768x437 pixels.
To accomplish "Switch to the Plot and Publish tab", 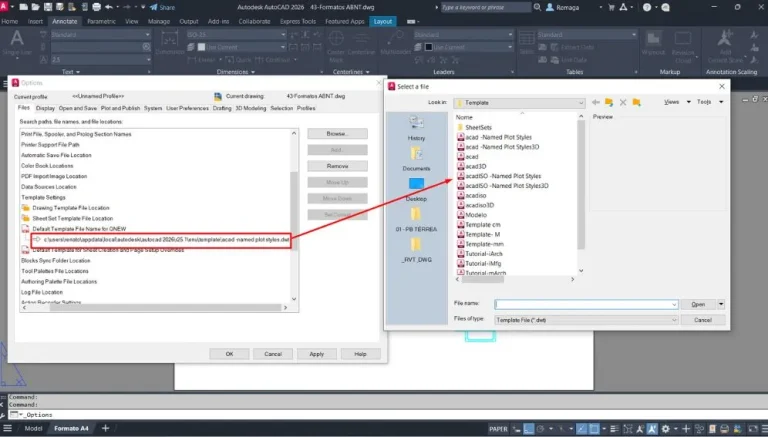I will 120,108.
